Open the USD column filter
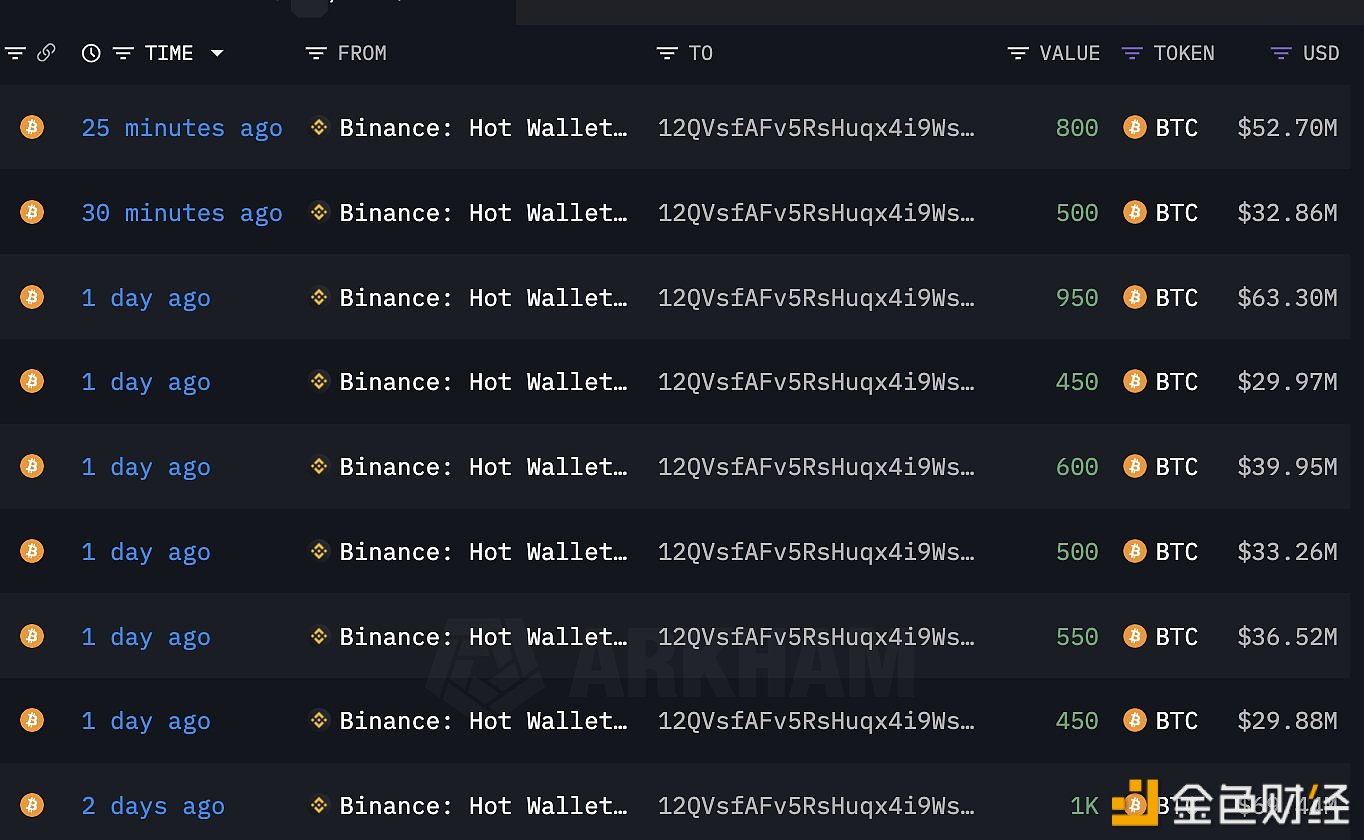This screenshot has width=1364, height=840. [x=1281, y=53]
